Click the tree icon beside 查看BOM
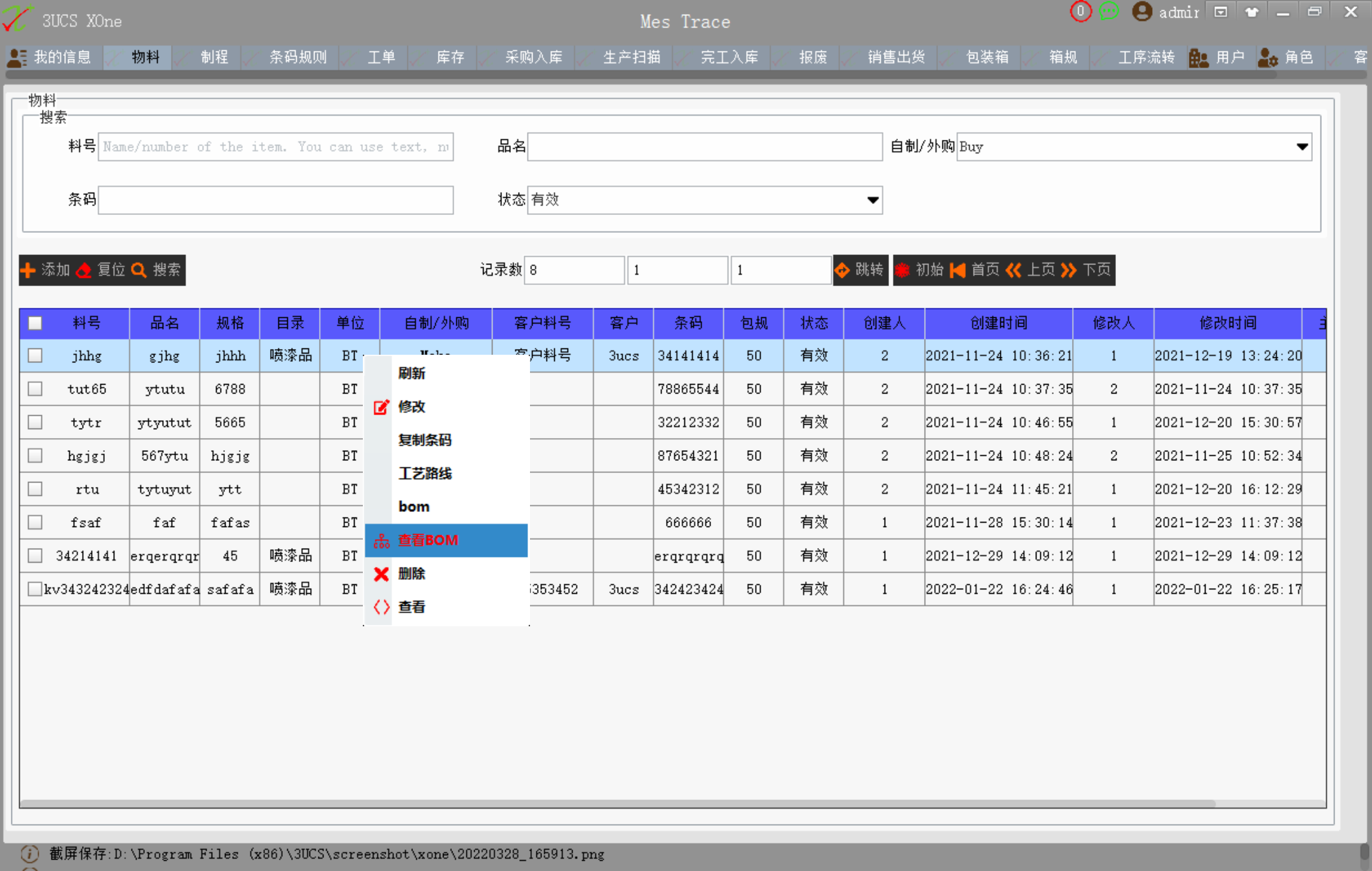Viewport: 1372px width, 871px height. tap(381, 541)
